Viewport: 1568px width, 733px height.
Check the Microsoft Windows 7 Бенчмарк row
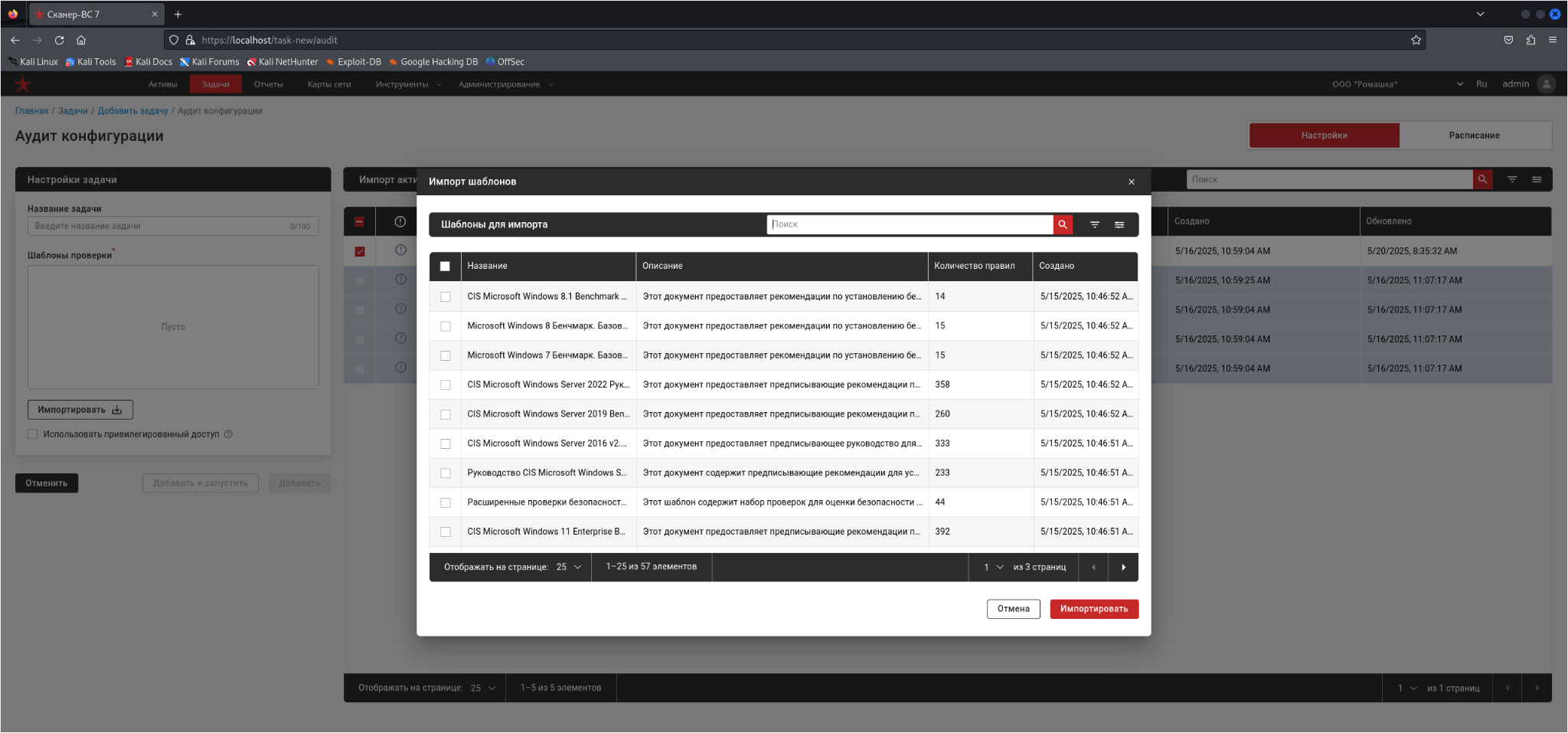tap(446, 355)
